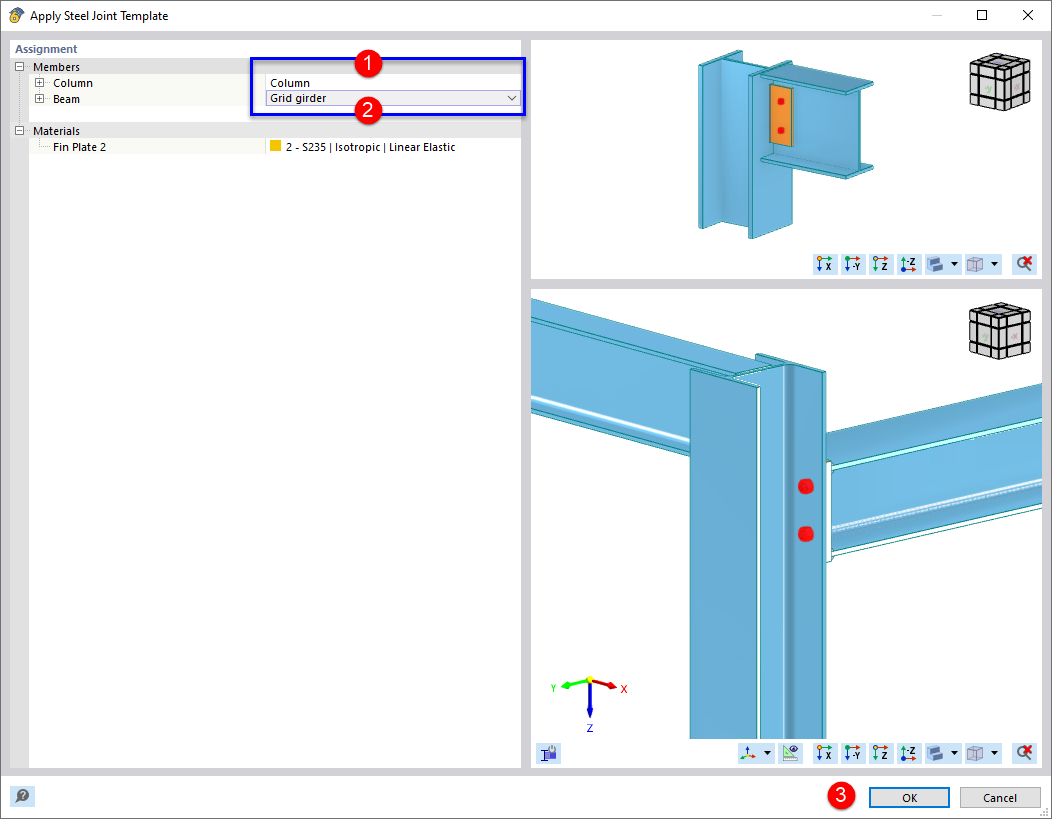Click the Cancel button
The height and width of the screenshot is (819, 1052).
pyautogui.click(x=1000, y=798)
